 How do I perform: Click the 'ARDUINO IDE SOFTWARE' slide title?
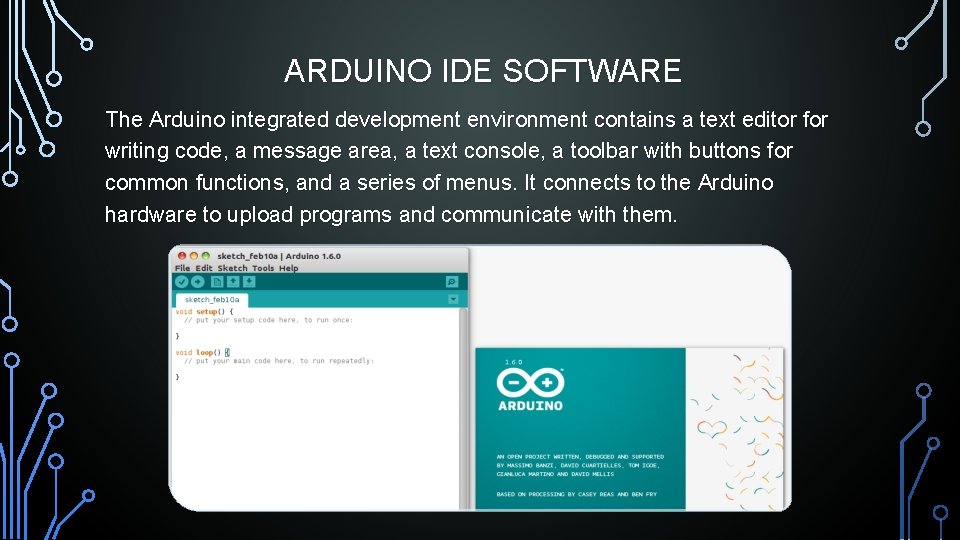point(482,70)
